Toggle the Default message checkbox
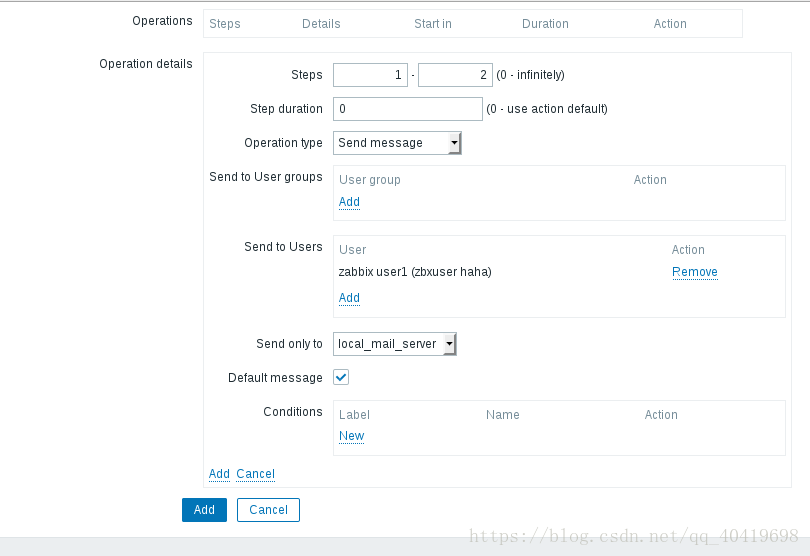810x556 pixels. tap(341, 377)
